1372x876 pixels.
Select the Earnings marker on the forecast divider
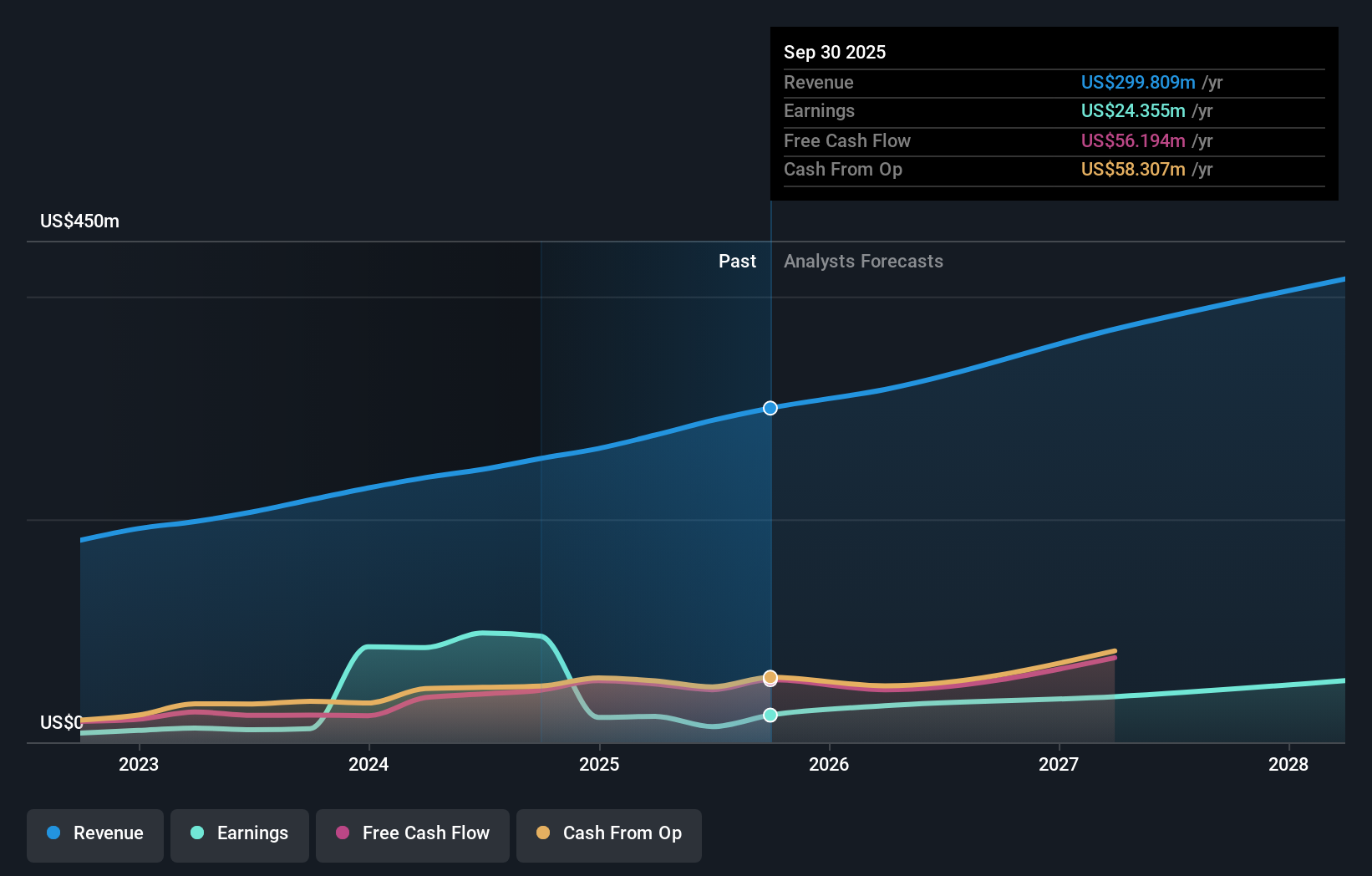pyautogui.click(x=770, y=714)
